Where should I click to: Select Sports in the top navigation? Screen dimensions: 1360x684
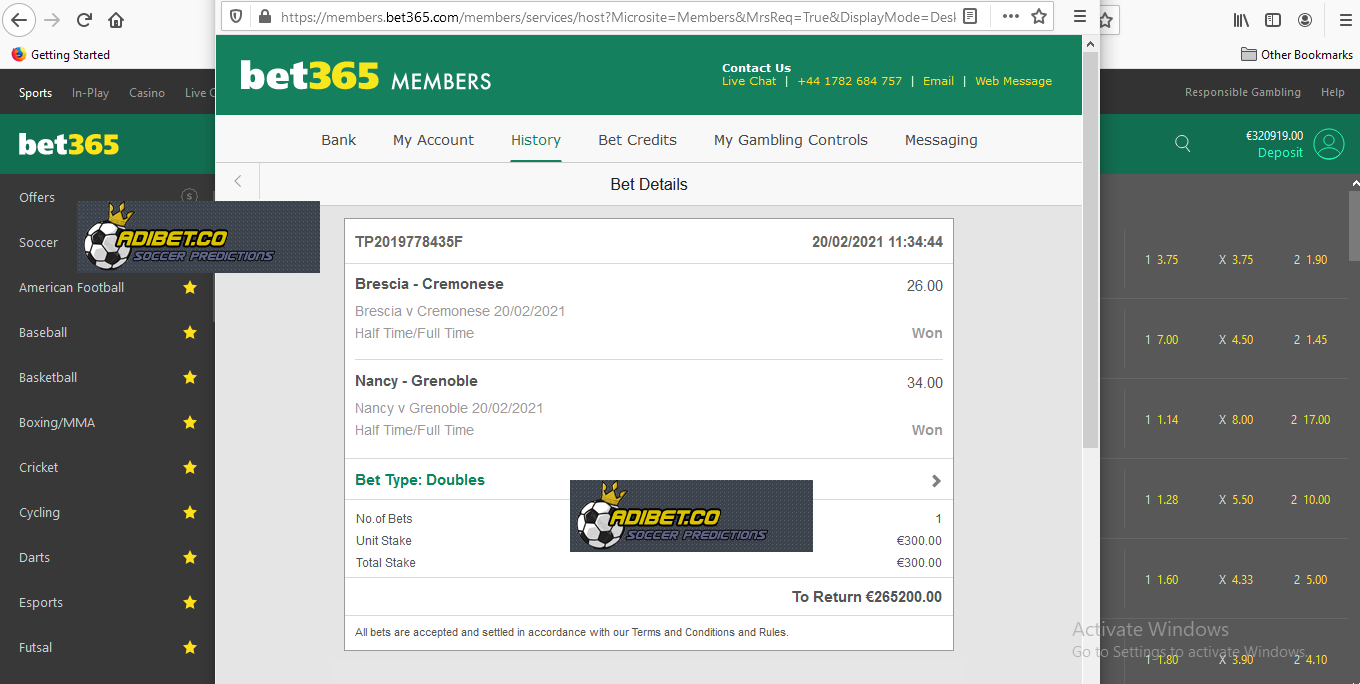[x=35, y=93]
